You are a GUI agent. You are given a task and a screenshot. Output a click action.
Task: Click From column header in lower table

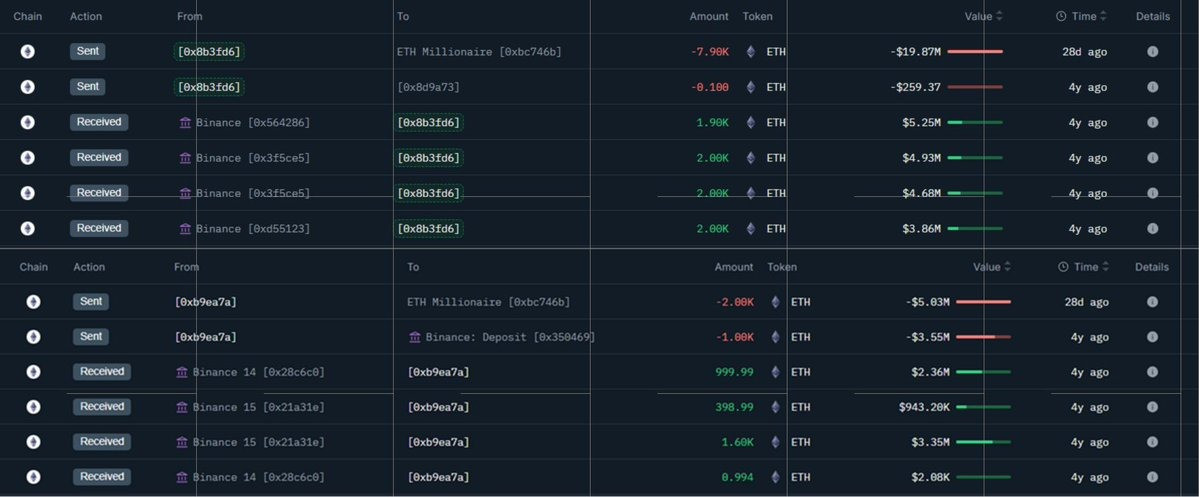(x=186, y=267)
